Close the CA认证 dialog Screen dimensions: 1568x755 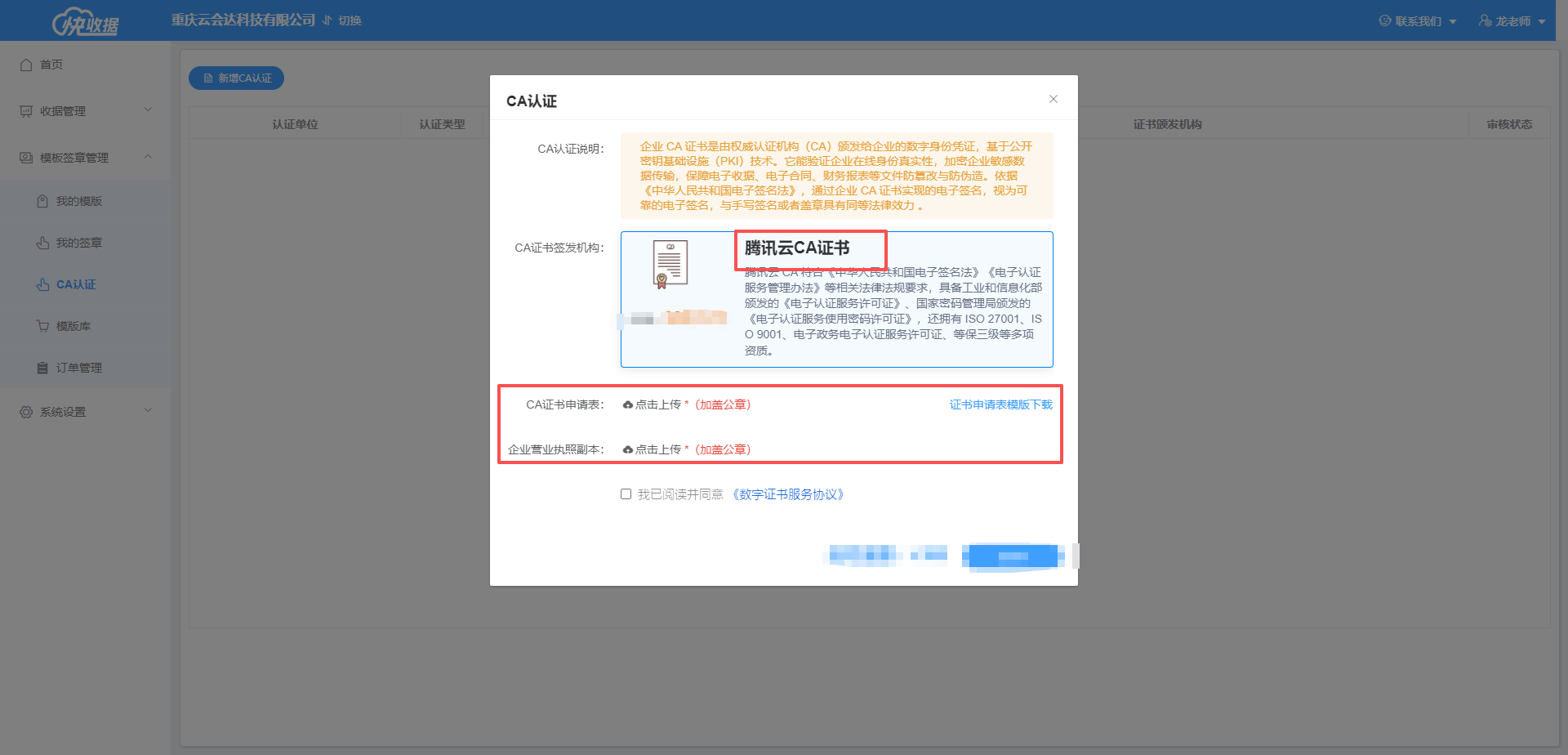[x=1053, y=99]
